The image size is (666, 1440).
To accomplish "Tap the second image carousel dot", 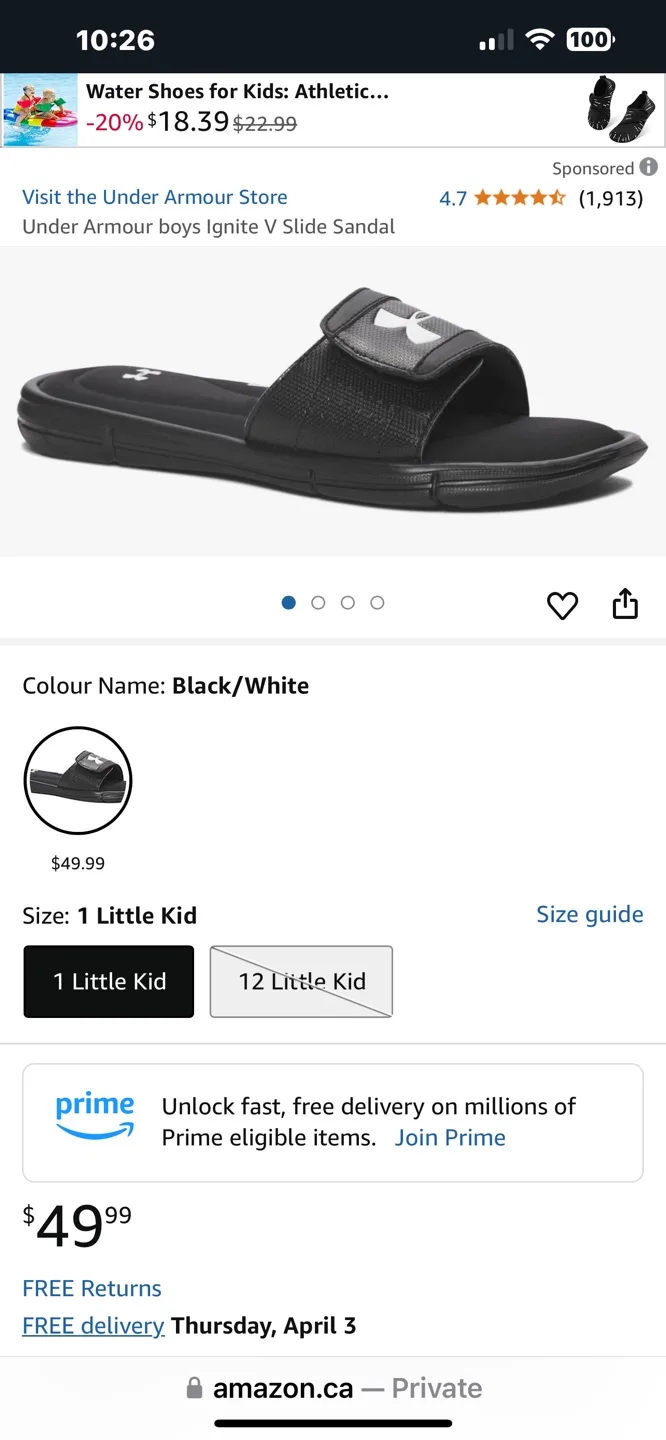I will tap(318, 602).
